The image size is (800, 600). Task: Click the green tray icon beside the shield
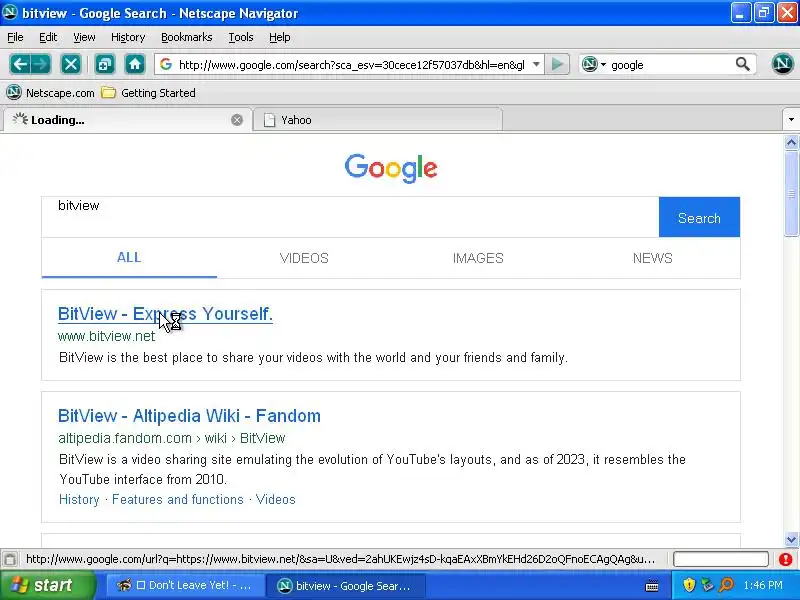pyautogui.click(x=707, y=585)
